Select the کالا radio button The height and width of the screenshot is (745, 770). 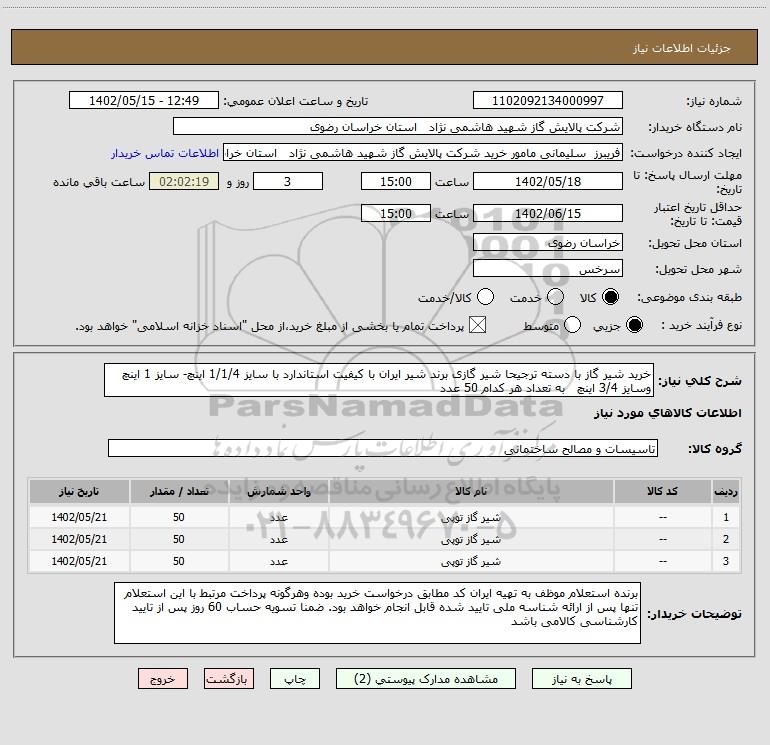coord(610,297)
